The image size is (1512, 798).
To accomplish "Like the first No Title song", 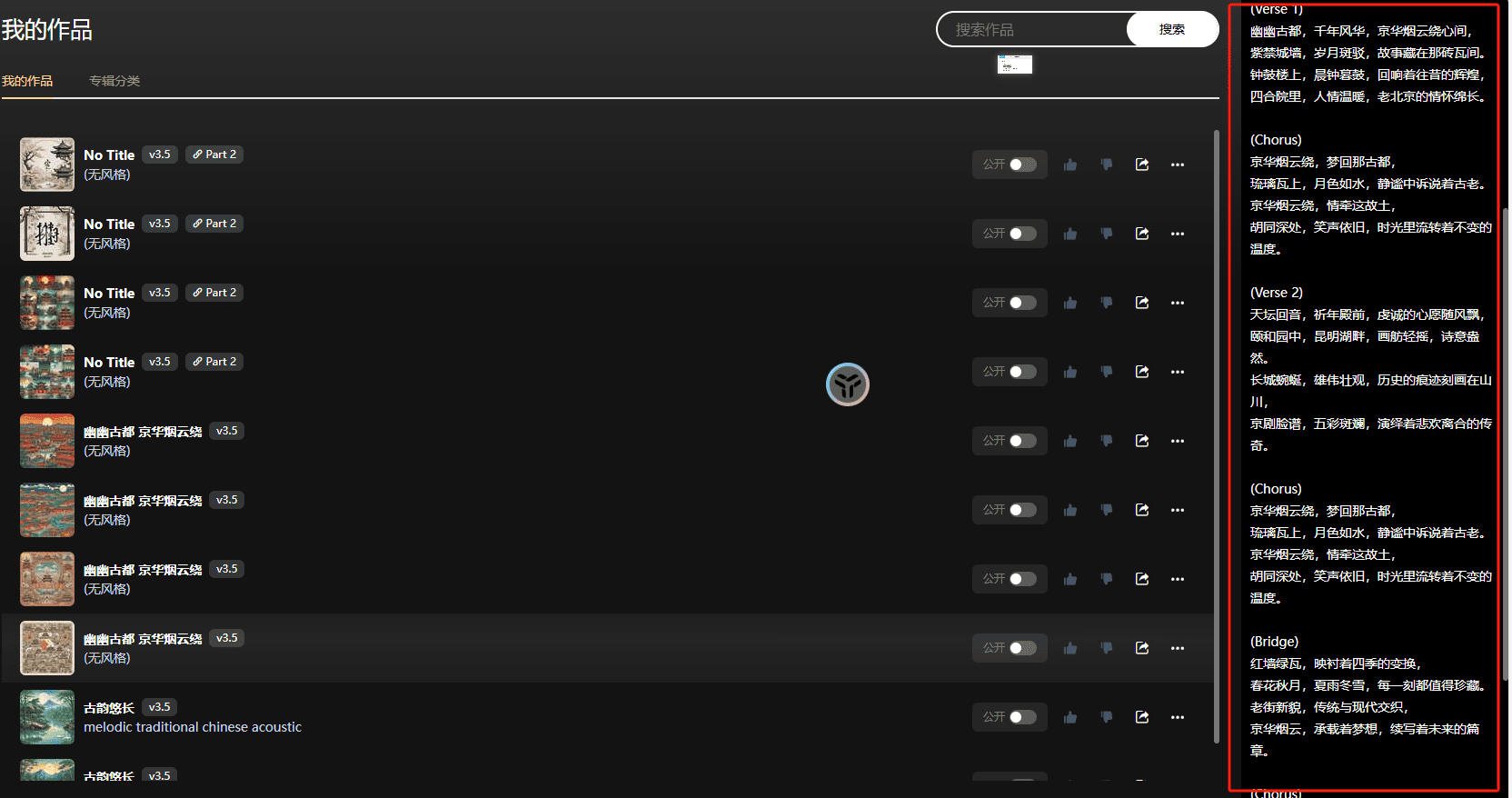I will pos(1070,165).
